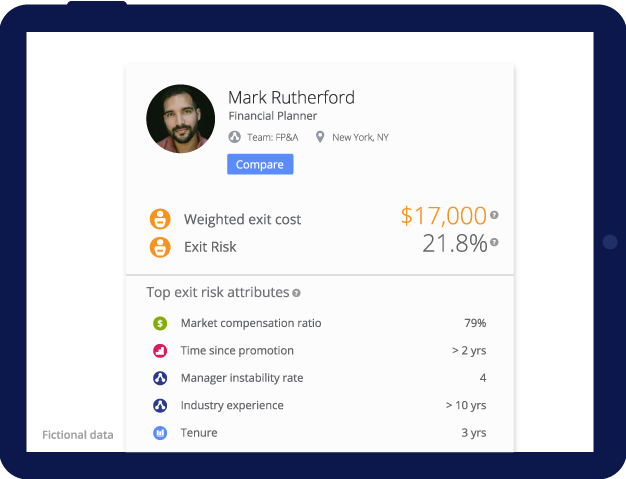626x479 pixels.
Task: Click the green dollar Market compensation icon
Action: tap(160, 323)
